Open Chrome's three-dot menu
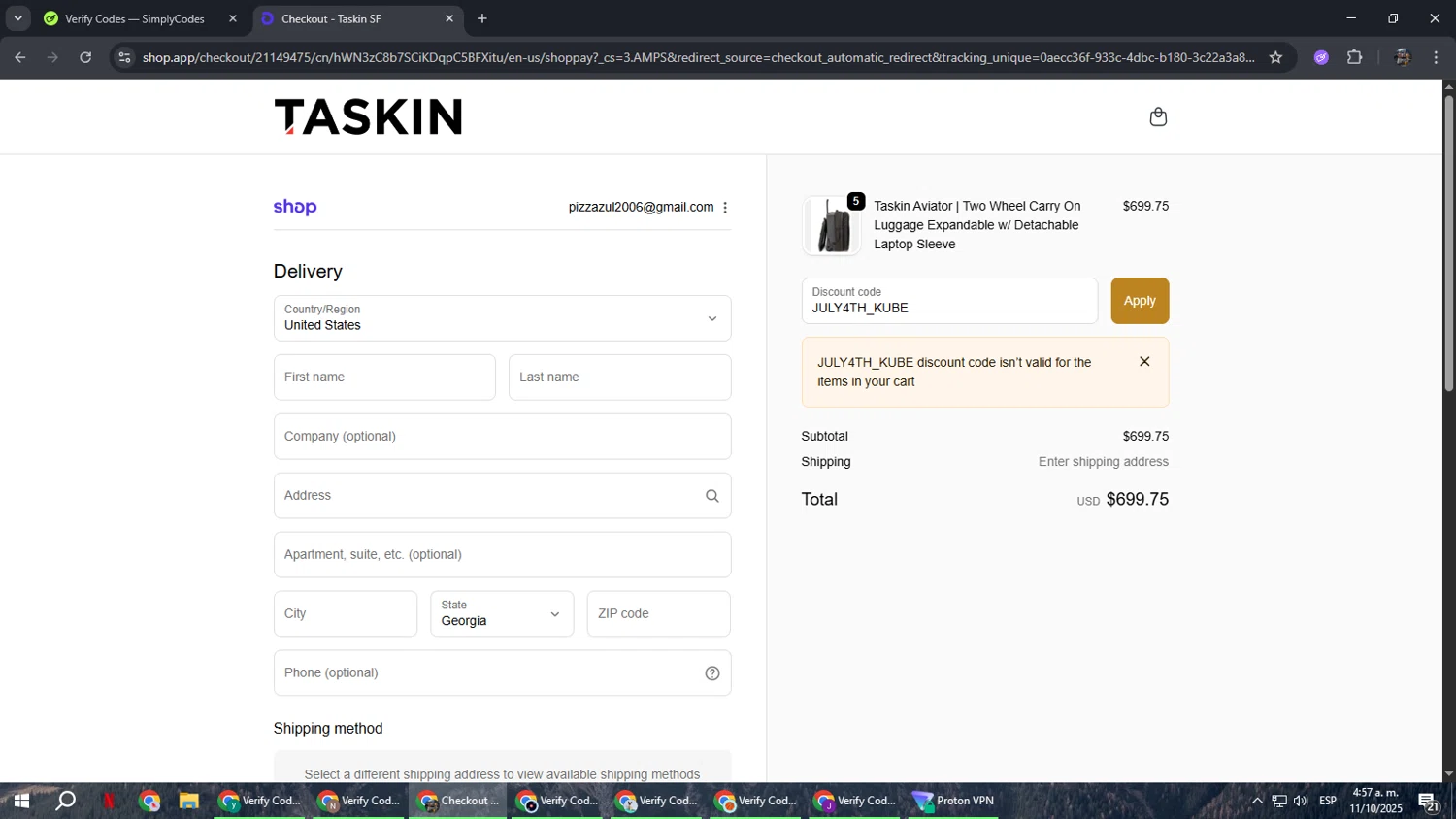 coord(1436,57)
